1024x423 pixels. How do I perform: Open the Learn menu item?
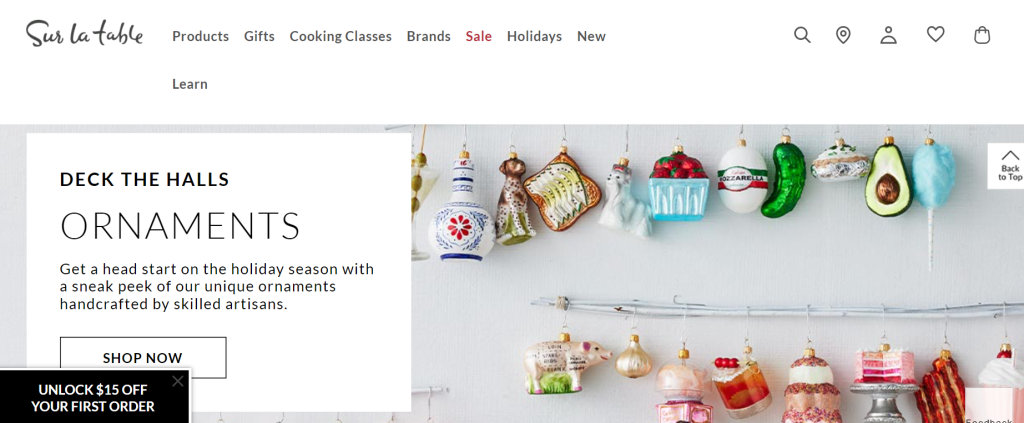click(190, 84)
